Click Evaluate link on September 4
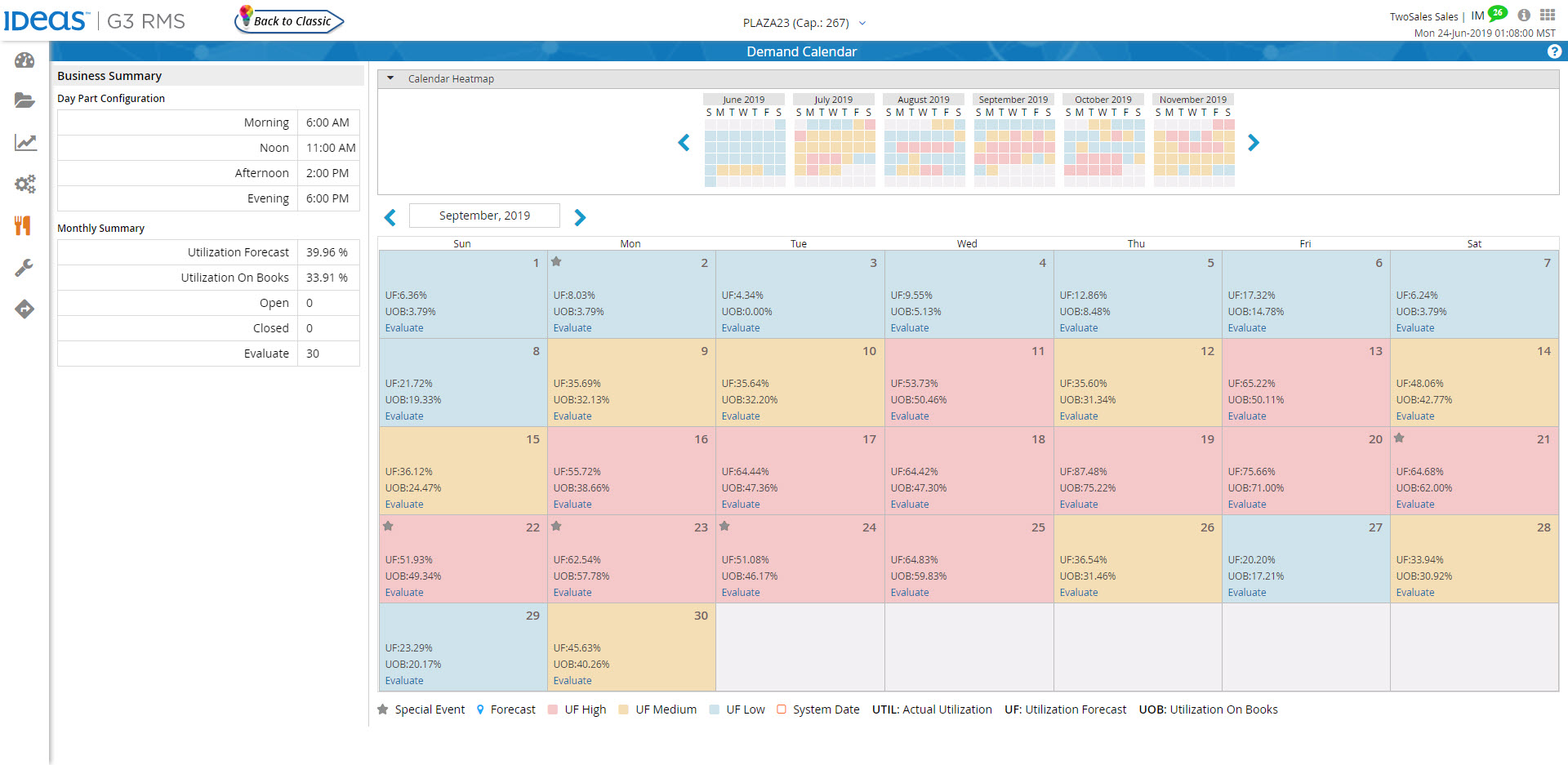This screenshot has height=765, width=1568. (x=910, y=328)
